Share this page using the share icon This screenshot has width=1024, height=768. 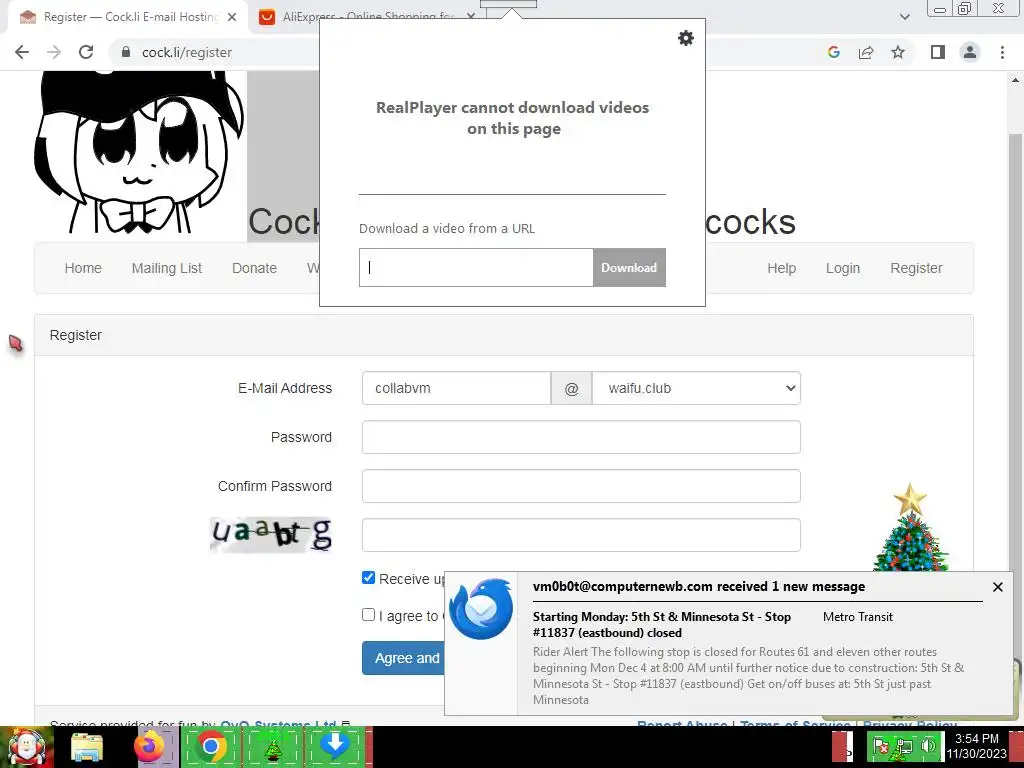click(866, 52)
